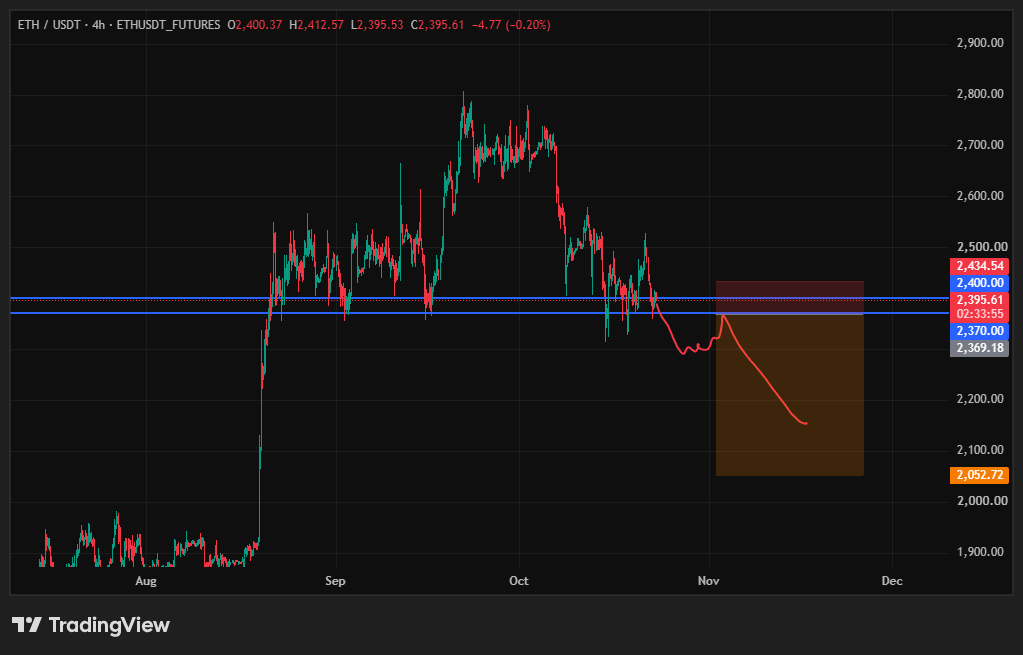1023x655 pixels.
Task: Select the orange profit target zone
Action: click(x=789, y=395)
